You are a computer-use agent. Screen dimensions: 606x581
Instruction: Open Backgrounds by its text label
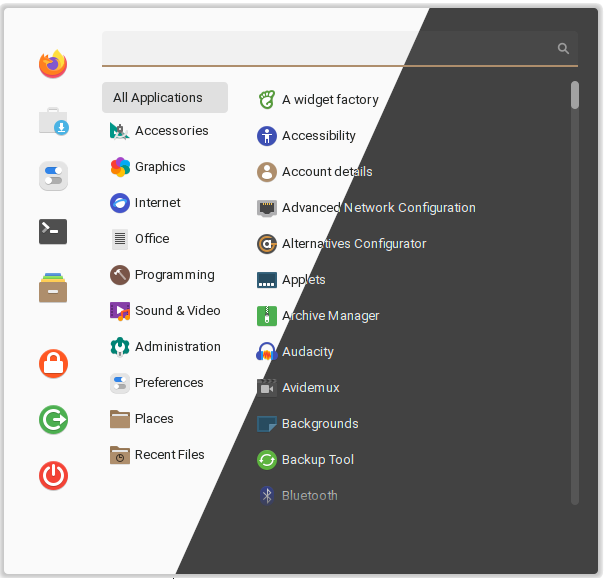click(x=320, y=424)
